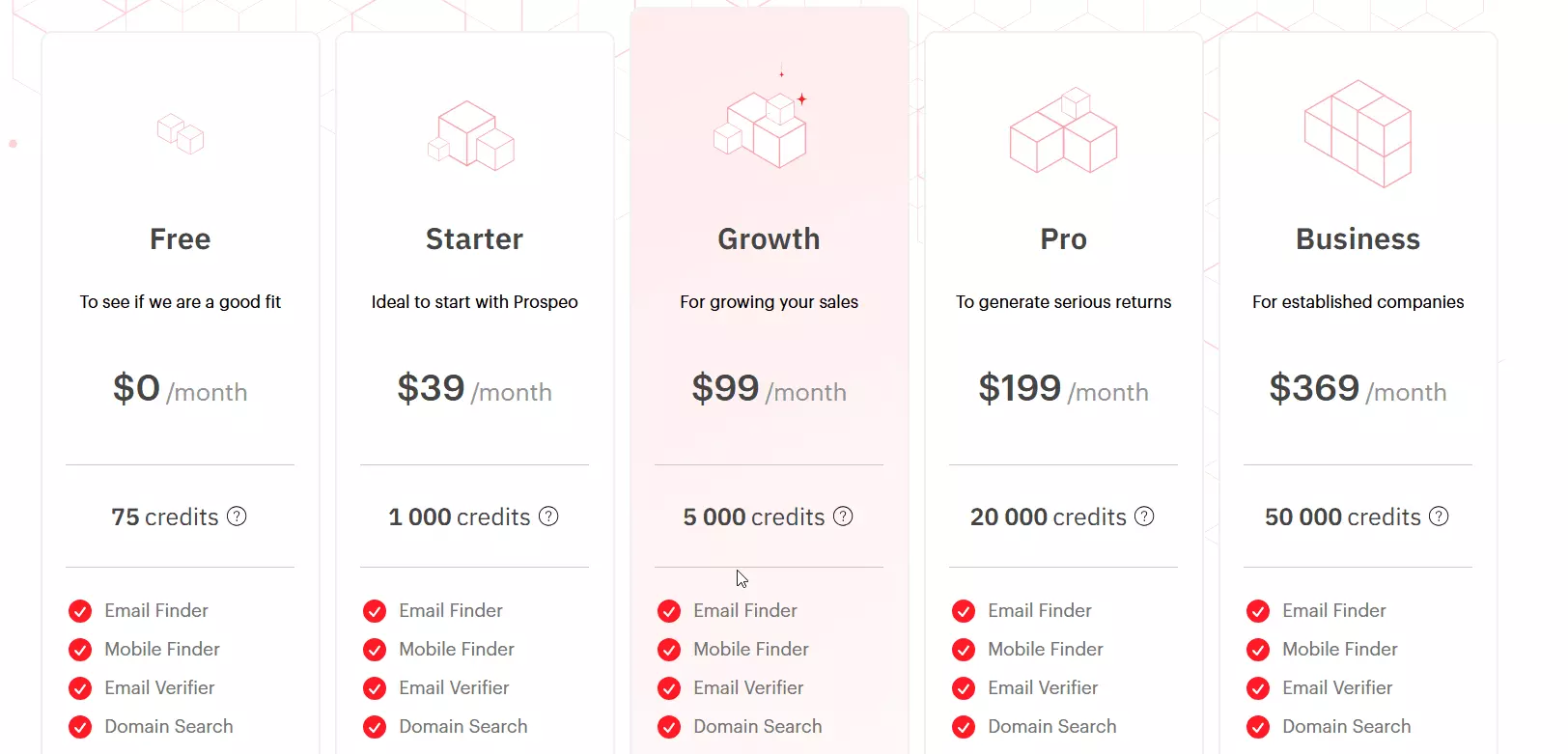
Task: Open the 5 000 credits help tooltip
Action: (x=843, y=517)
